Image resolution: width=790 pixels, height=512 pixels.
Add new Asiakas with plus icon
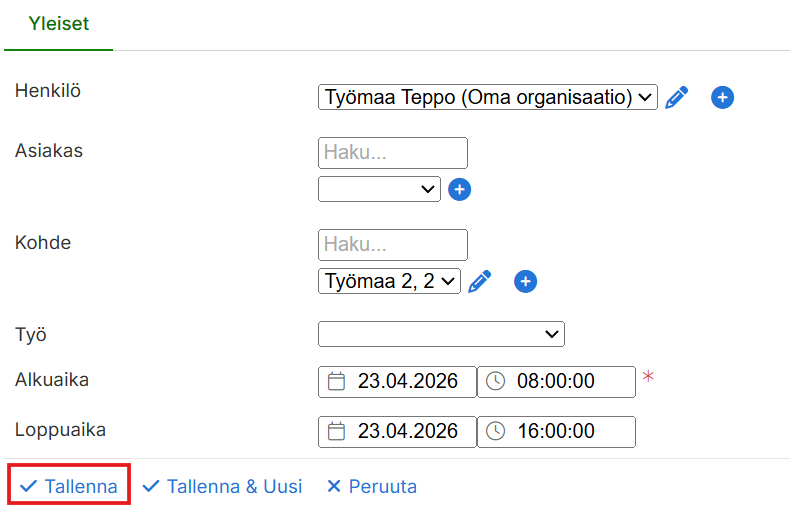(459, 189)
